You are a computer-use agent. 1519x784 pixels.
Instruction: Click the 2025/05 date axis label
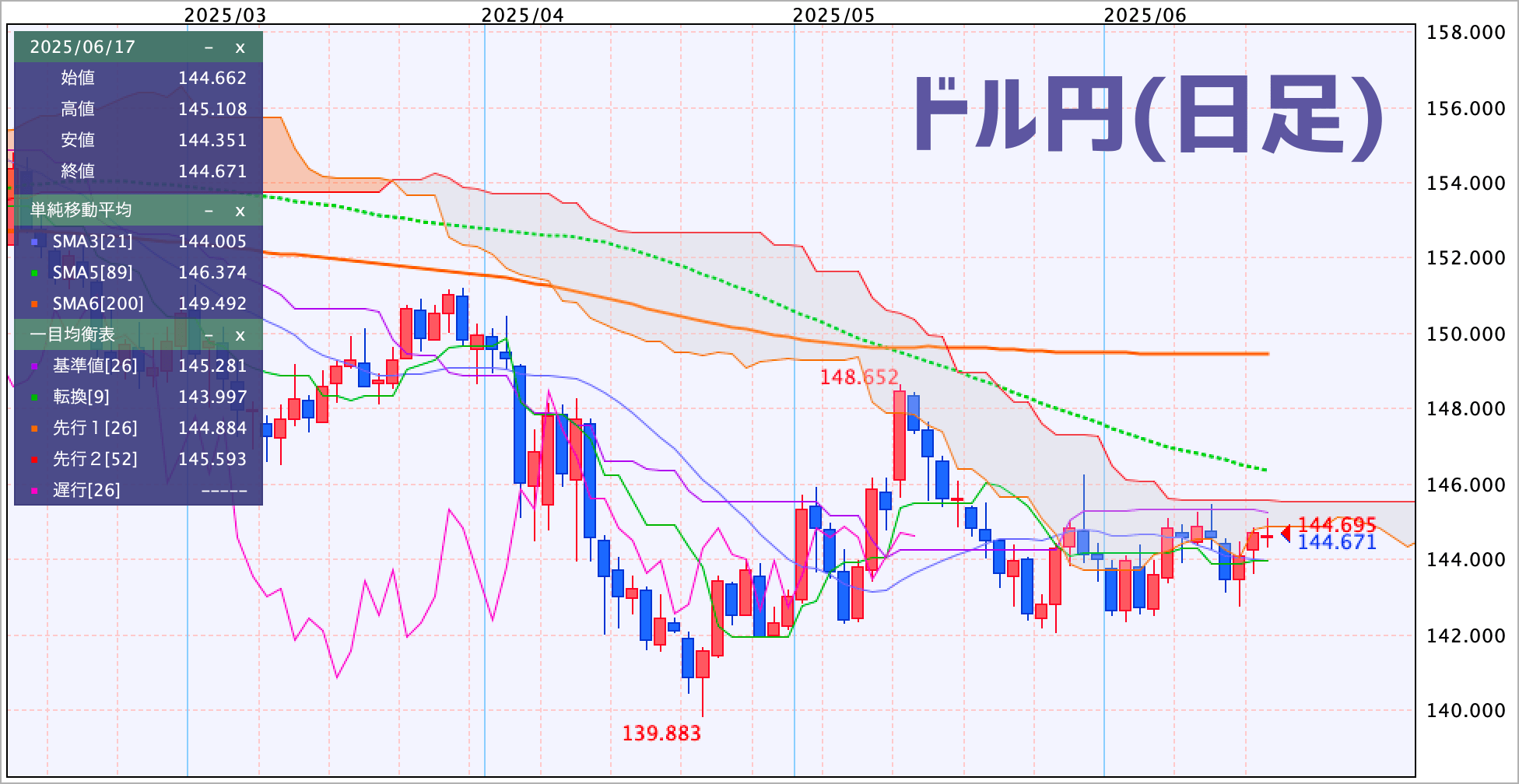(x=833, y=15)
